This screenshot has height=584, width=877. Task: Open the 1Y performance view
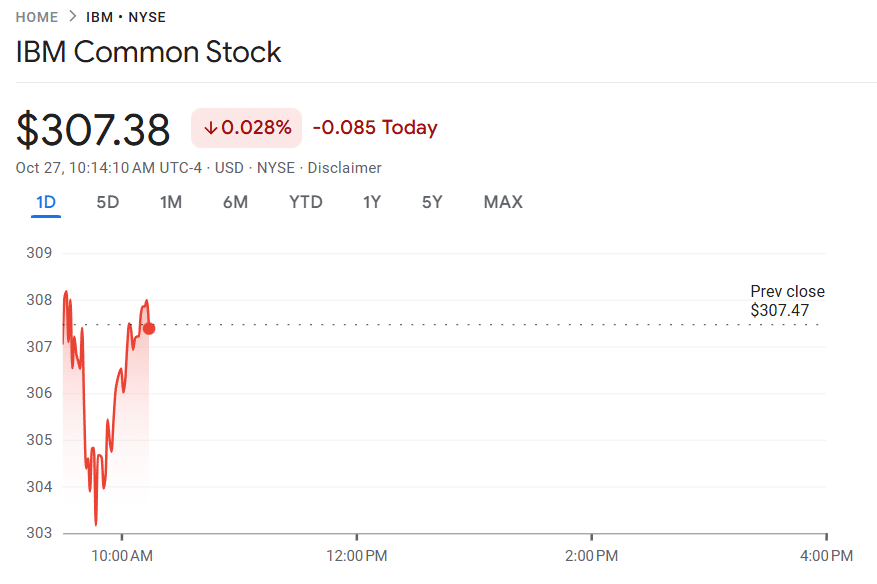[371, 202]
